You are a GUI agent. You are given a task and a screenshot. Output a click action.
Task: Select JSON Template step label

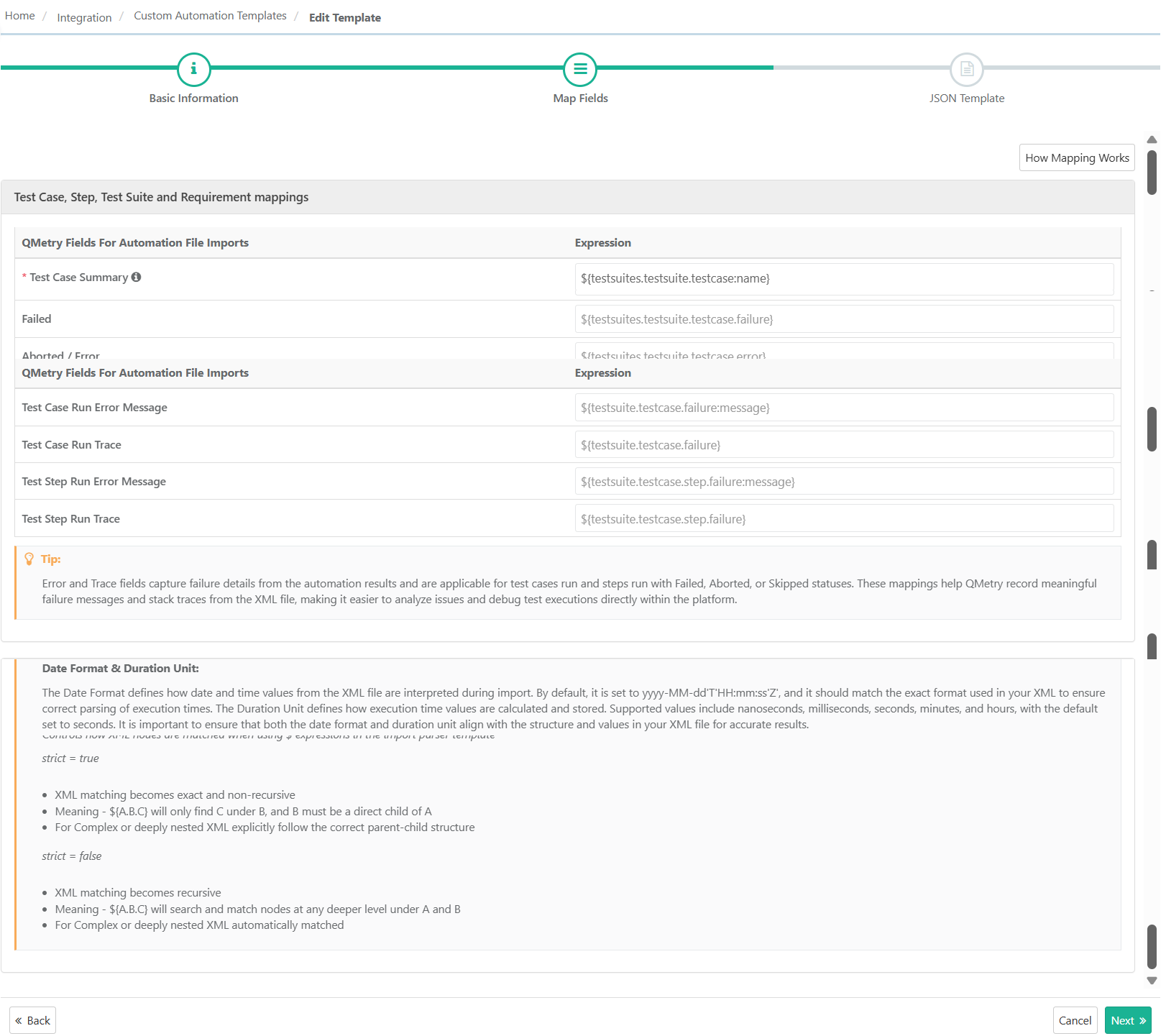tap(967, 98)
